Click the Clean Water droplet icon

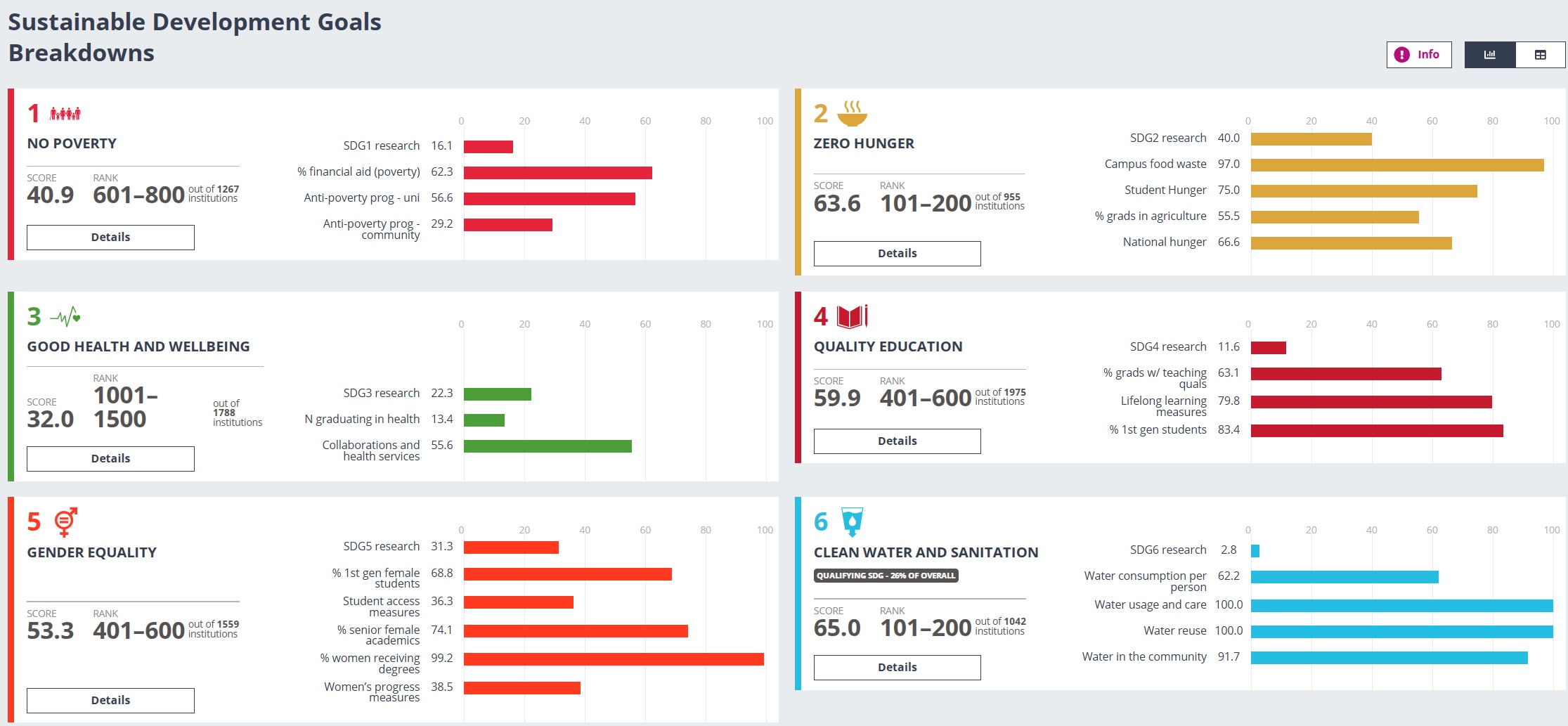coord(852,522)
